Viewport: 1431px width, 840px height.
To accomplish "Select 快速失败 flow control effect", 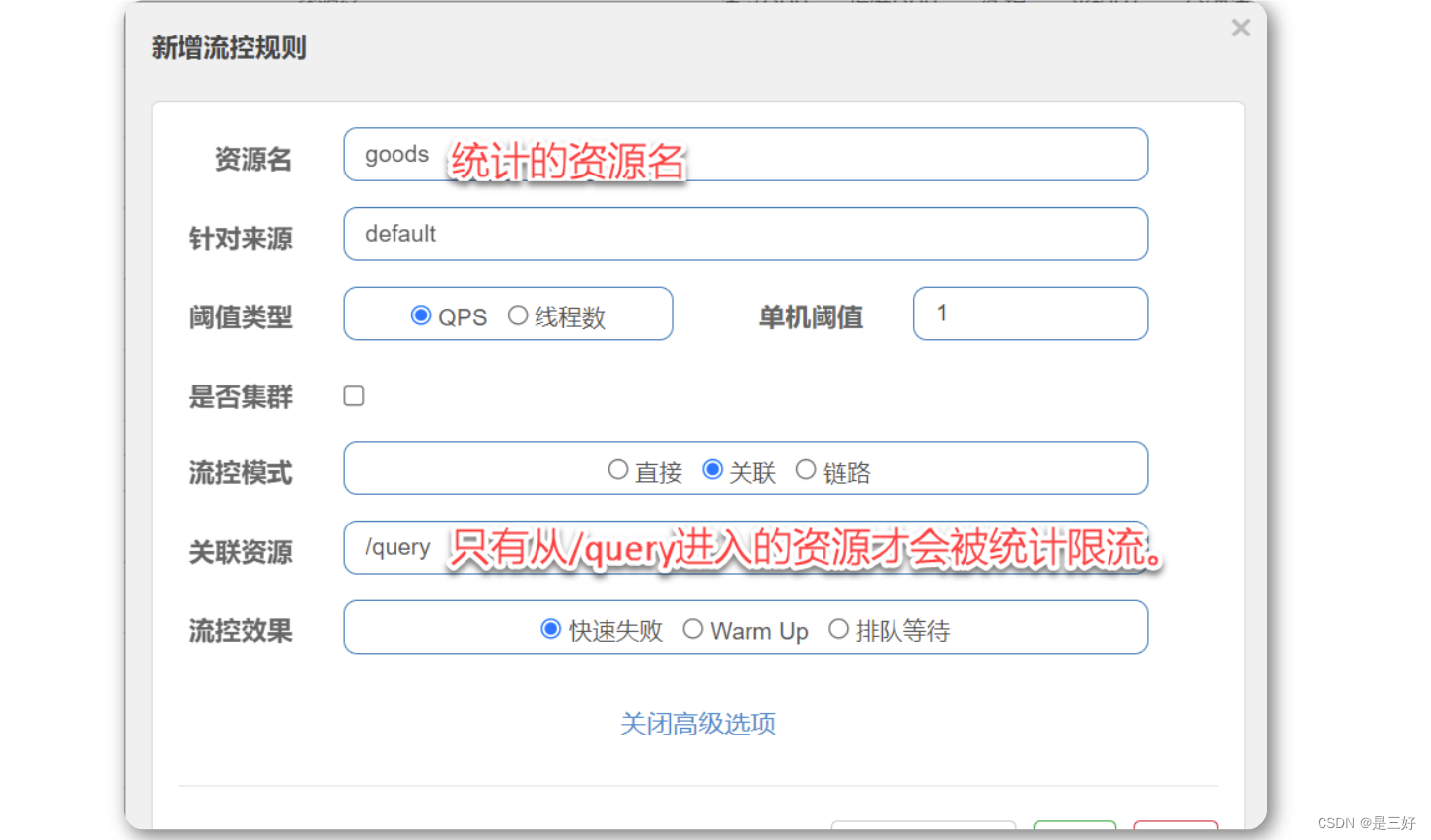I will [x=551, y=629].
